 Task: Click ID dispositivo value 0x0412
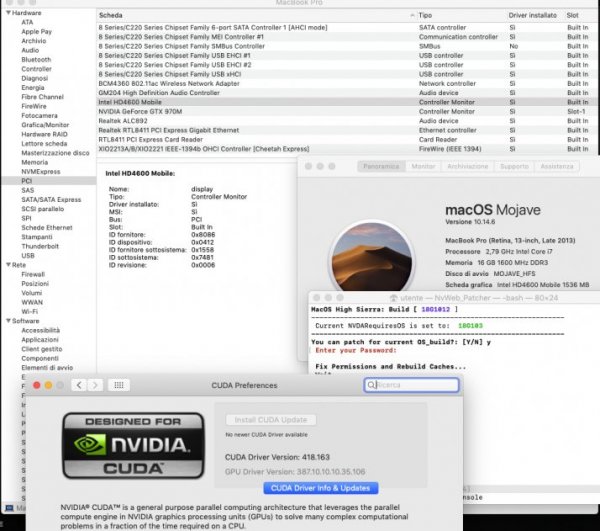click(202, 242)
